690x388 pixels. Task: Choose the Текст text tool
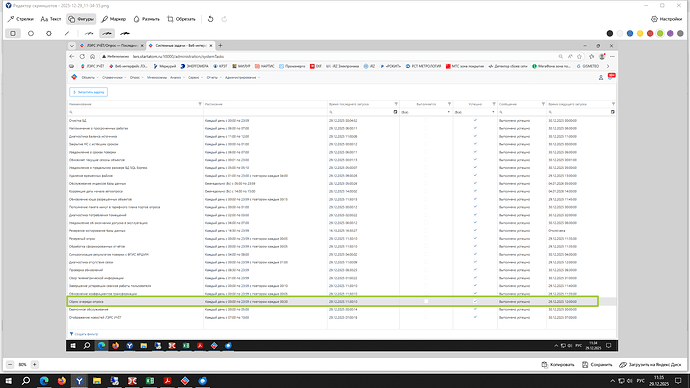pos(51,19)
